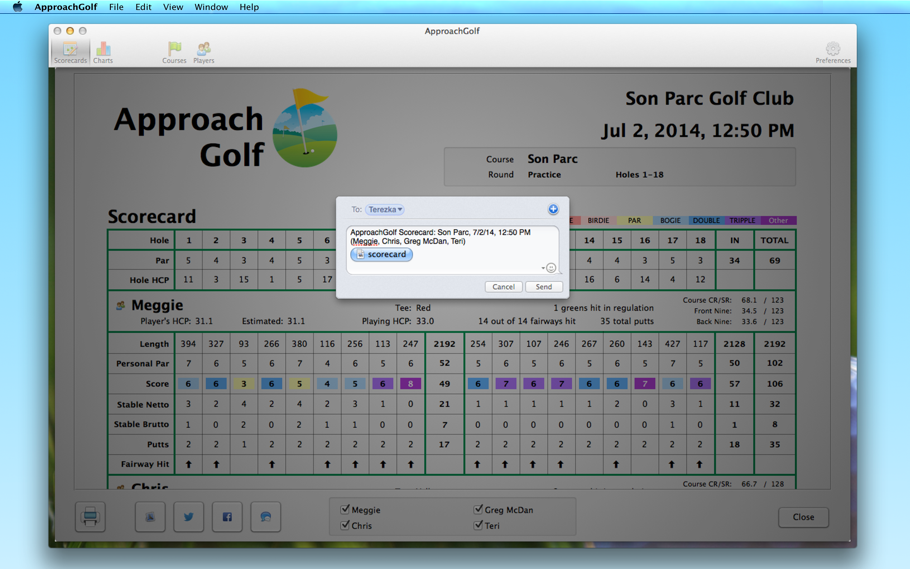Click the Son Parc Golf Club title
Screen dimensions: 910x569
(709, 98)
